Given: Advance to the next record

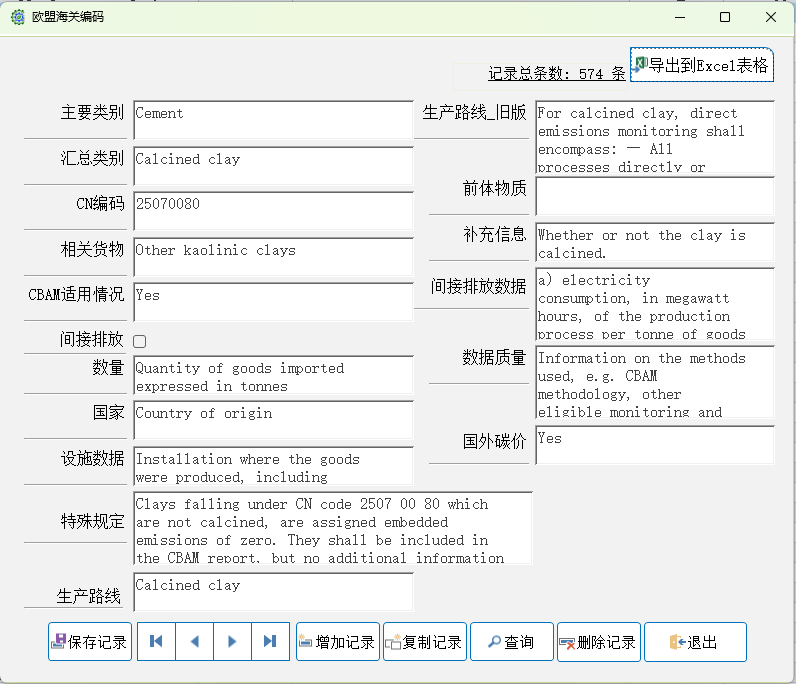Looking at the screenshot, I should 232,642.
